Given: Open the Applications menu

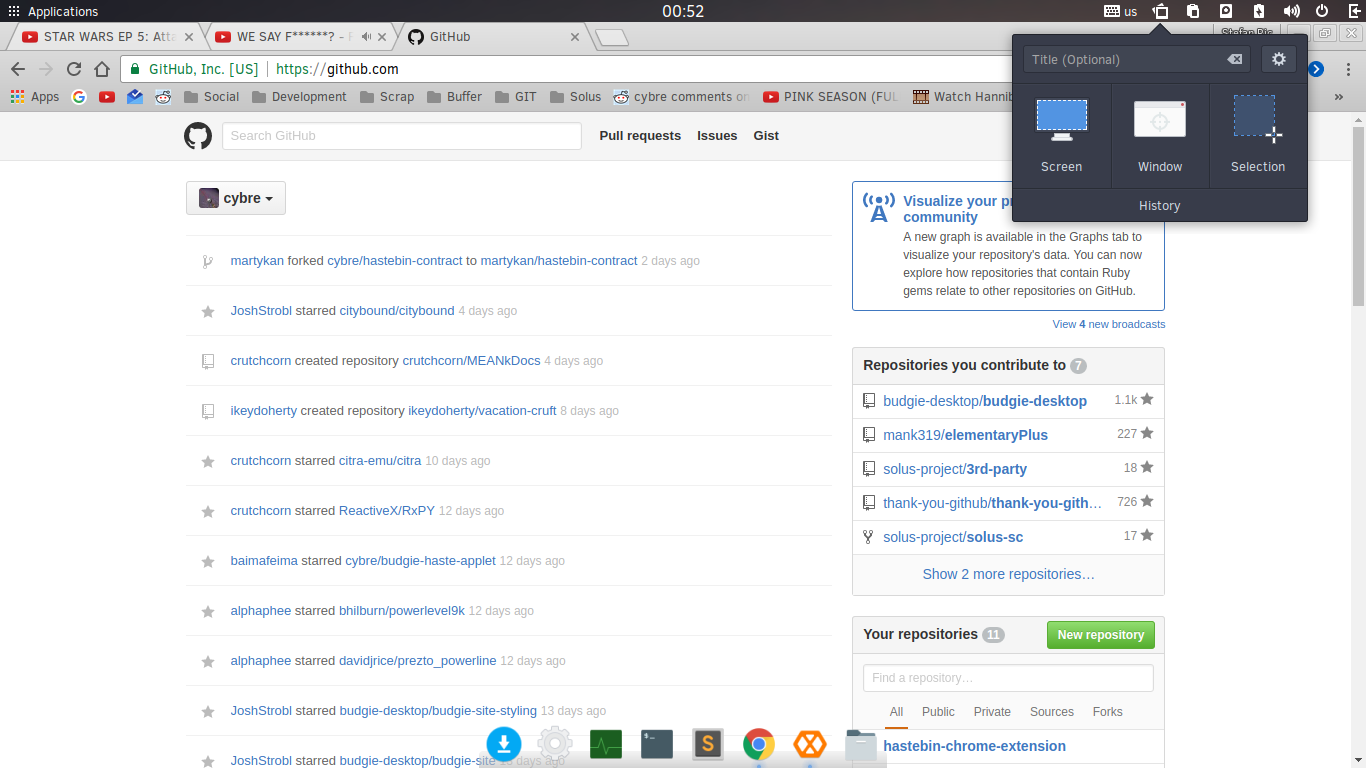Looking at the screenshot, I should coord(53,11).
